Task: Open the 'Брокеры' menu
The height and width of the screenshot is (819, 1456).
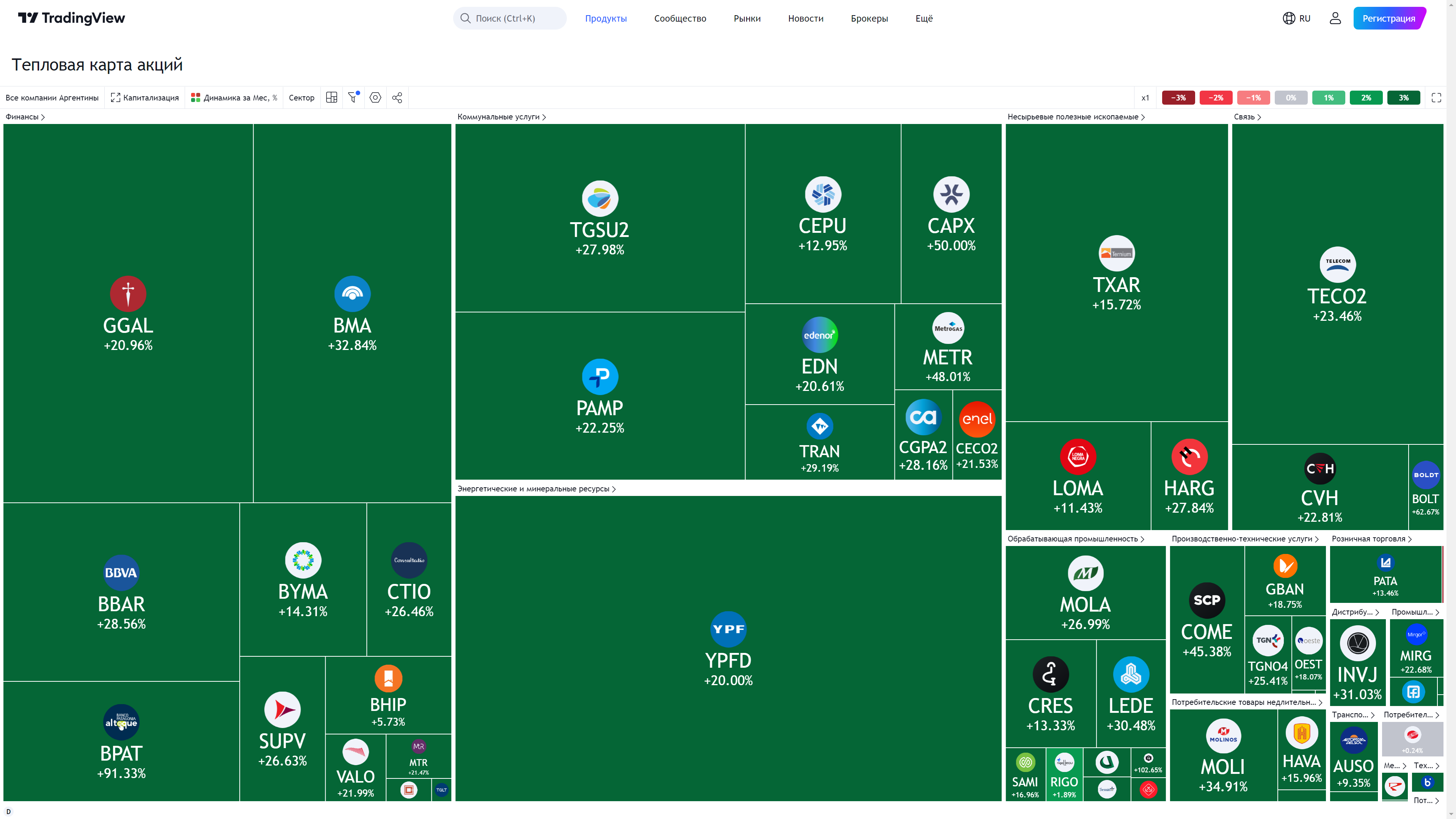Action: tap(869, 18)
